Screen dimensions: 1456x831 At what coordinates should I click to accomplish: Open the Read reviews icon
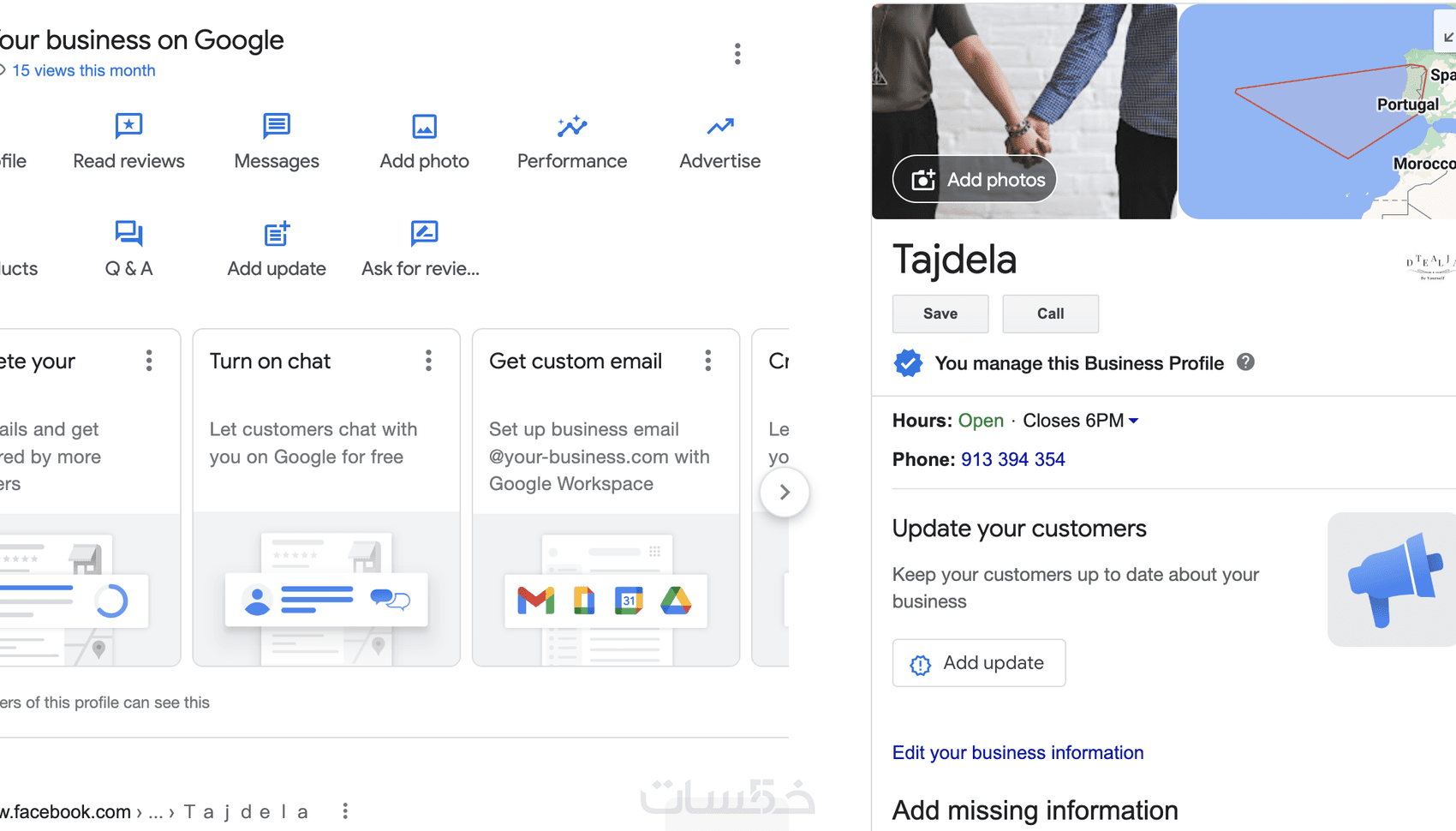tap(128, 127)
